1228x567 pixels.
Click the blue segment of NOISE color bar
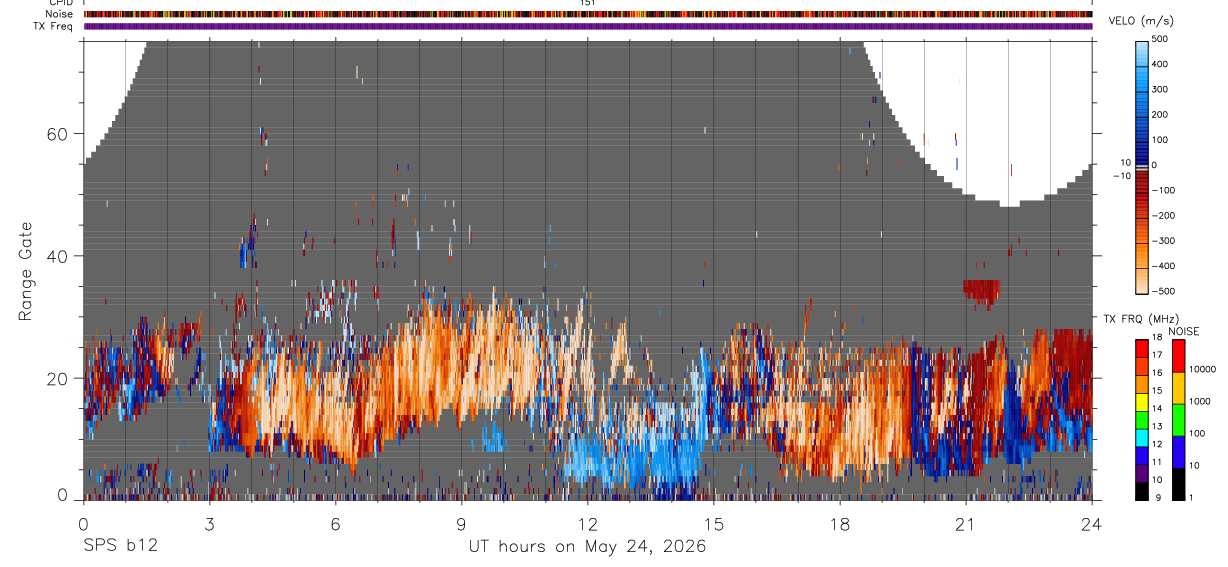tap(1177, 452)
